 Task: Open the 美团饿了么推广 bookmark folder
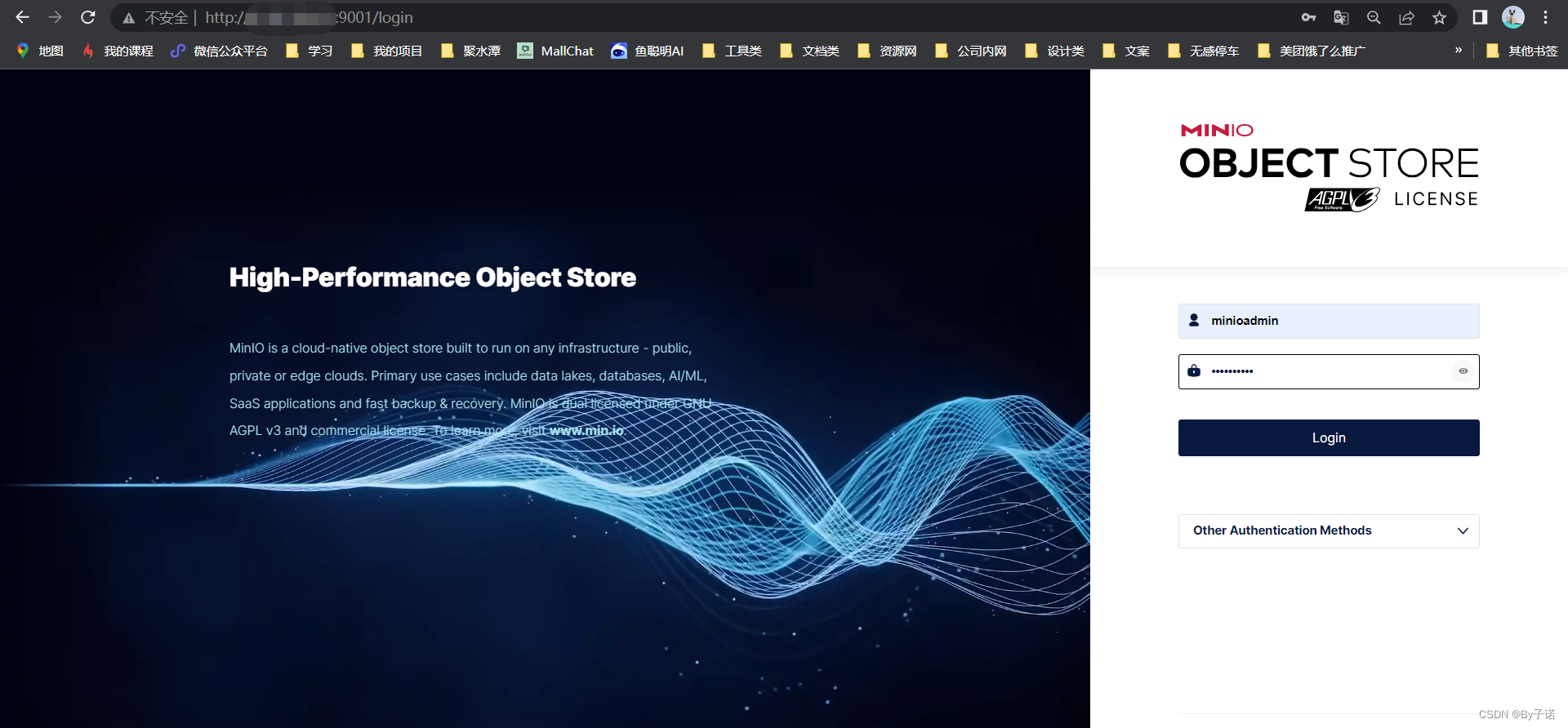(x=1311, y=51)
